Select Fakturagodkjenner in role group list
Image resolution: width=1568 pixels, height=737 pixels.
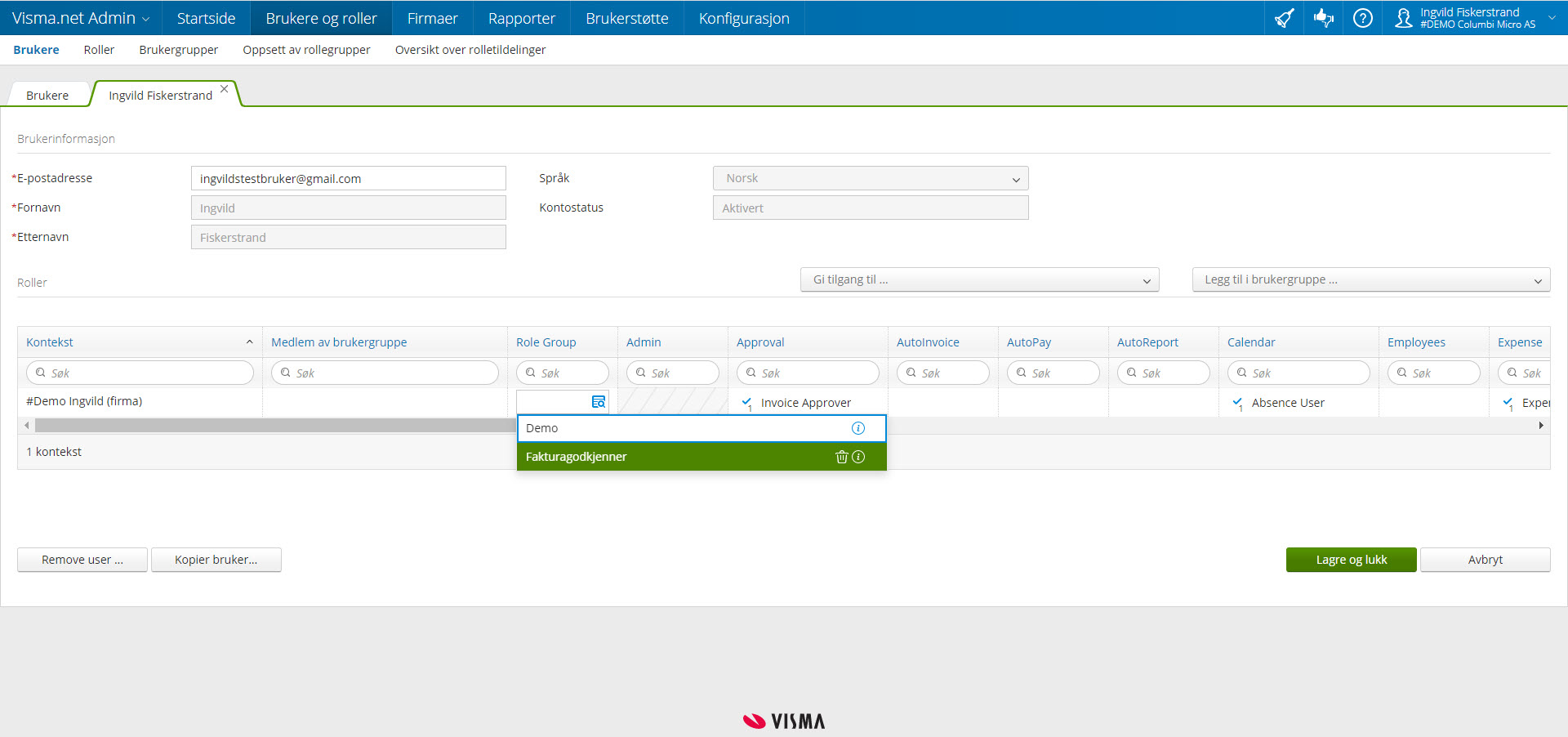[702, 457]
